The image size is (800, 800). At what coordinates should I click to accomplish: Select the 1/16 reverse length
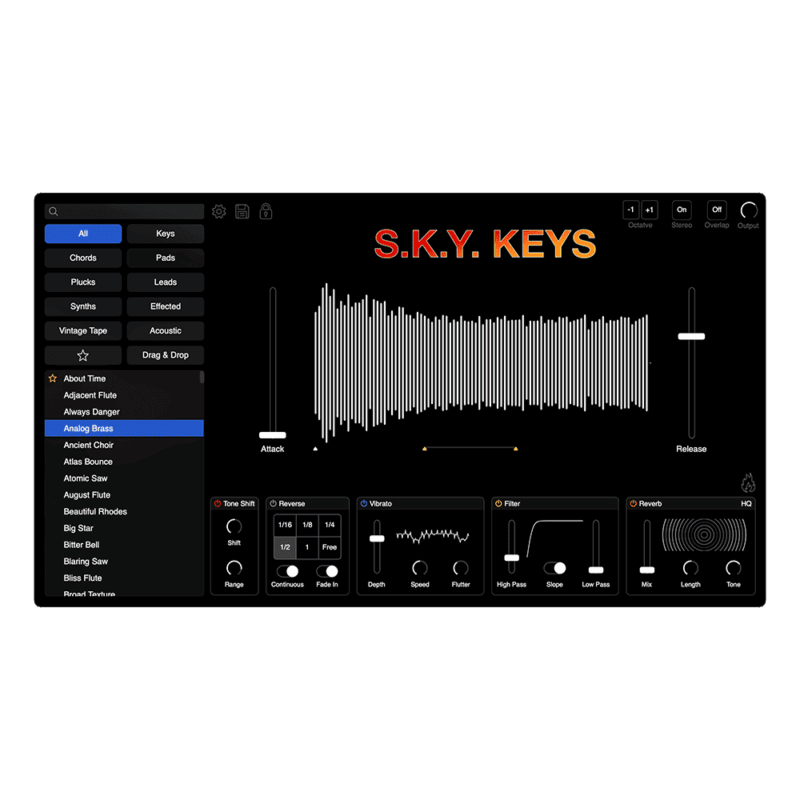pyautogui.click(x=285, y=524)
